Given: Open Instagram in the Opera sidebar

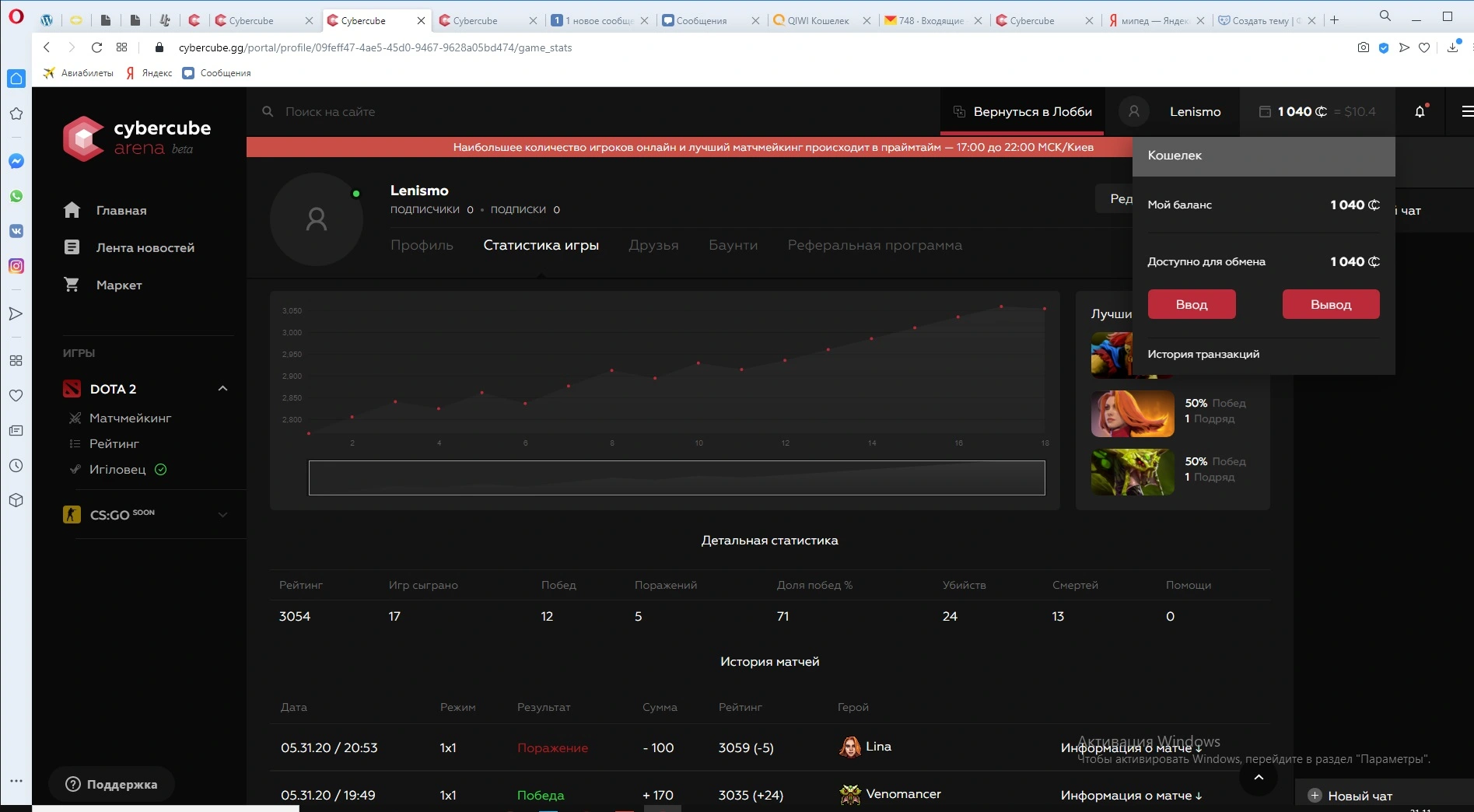Looking at the screenshot, I should tap(16, 266).
